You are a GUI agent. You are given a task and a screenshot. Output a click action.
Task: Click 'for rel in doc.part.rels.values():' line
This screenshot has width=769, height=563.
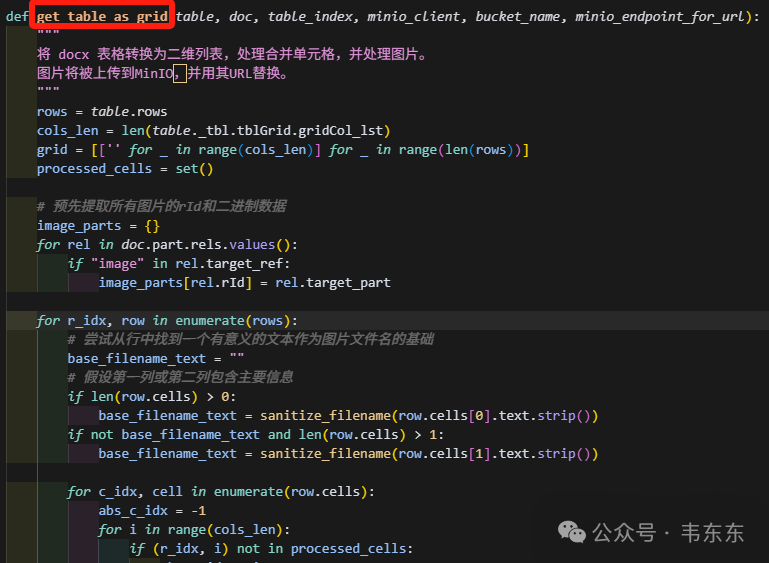click(167, 244)
